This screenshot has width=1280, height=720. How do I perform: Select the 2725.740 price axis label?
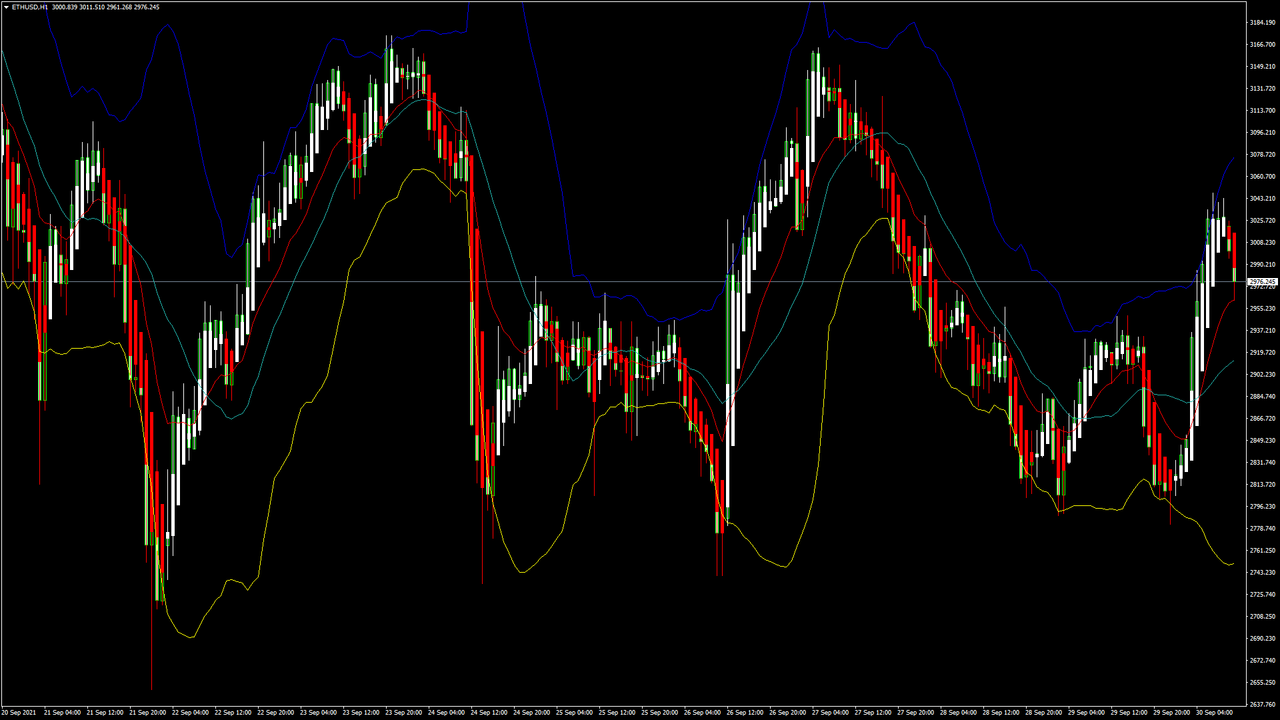point(1262,594)
